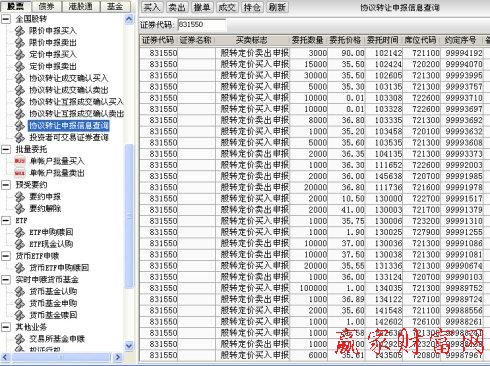Click the icon beside 定价申报买入

20,55
